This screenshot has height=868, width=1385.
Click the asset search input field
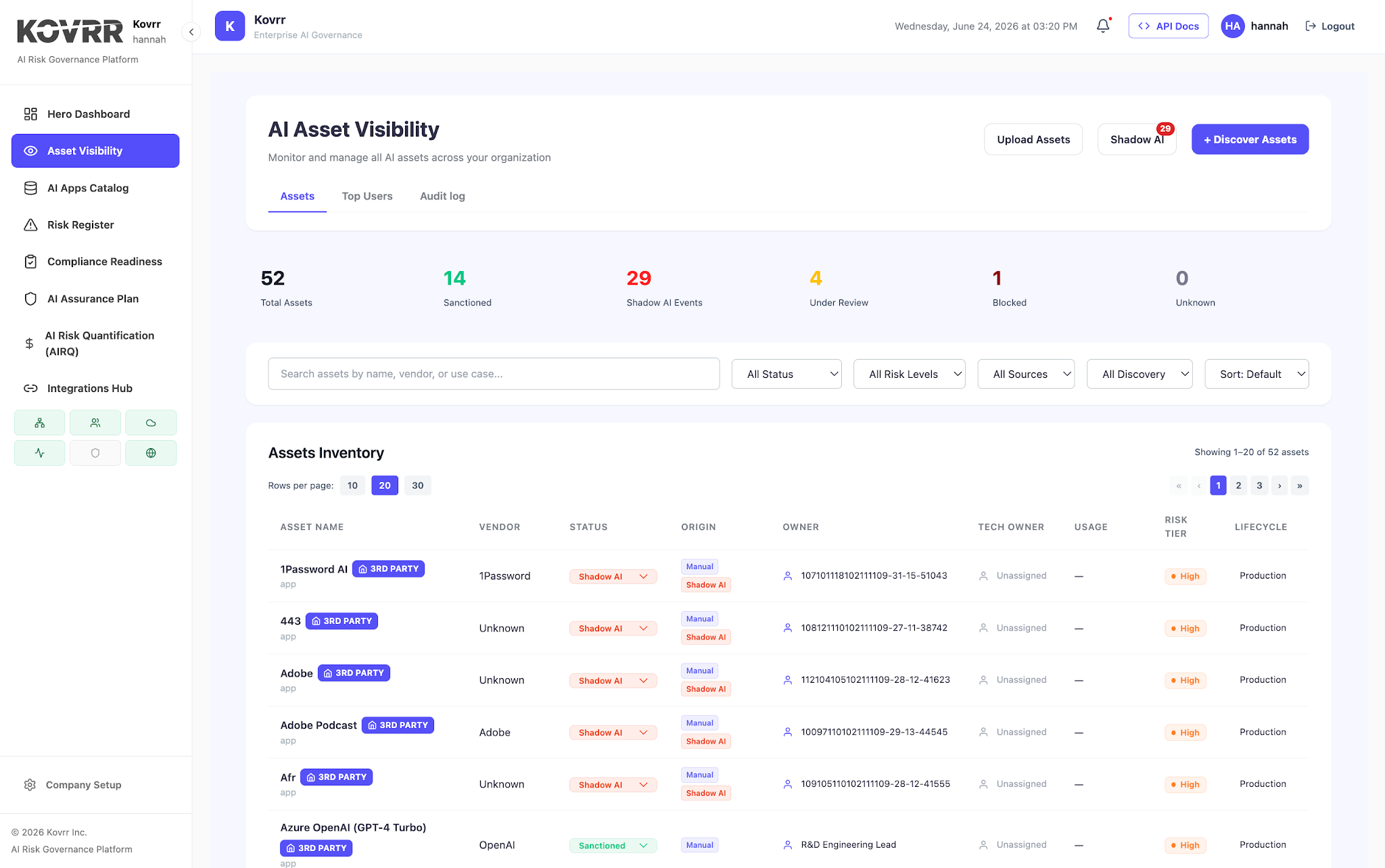494,374
